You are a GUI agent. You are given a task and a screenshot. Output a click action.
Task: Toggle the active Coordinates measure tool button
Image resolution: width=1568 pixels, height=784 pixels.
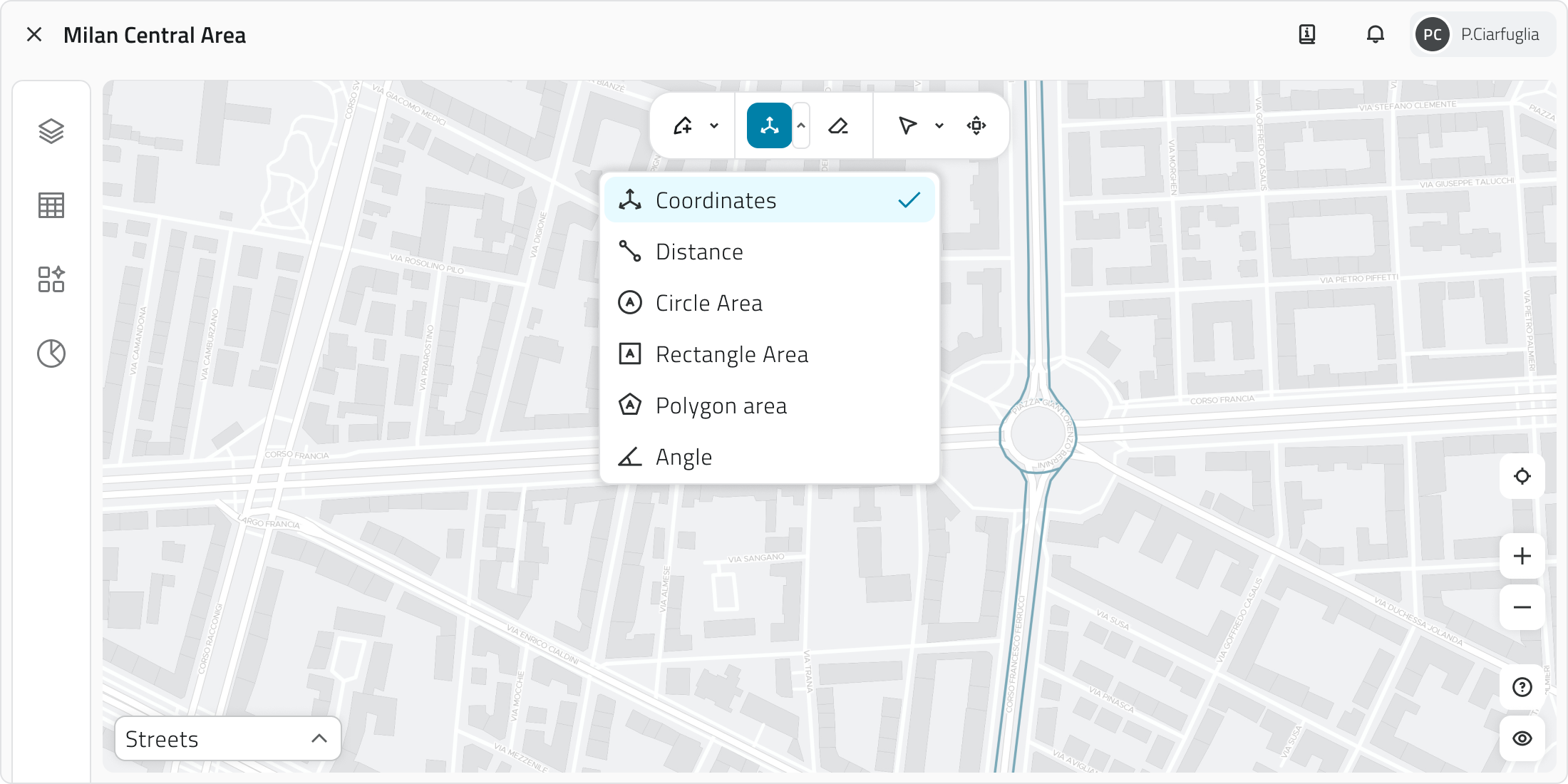click(769, 126)
